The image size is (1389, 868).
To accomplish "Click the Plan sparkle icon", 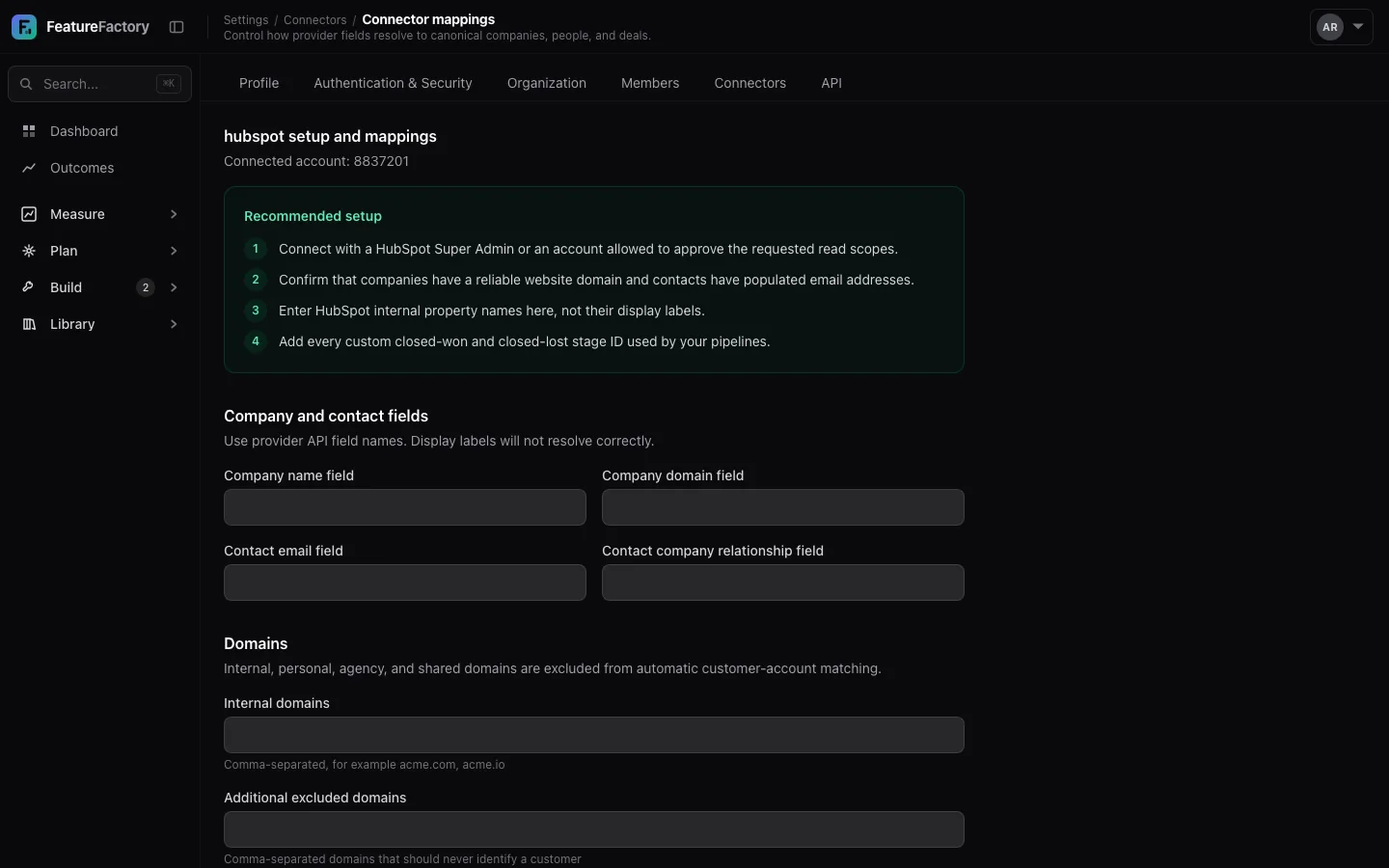I will click(x=29, y=251).
